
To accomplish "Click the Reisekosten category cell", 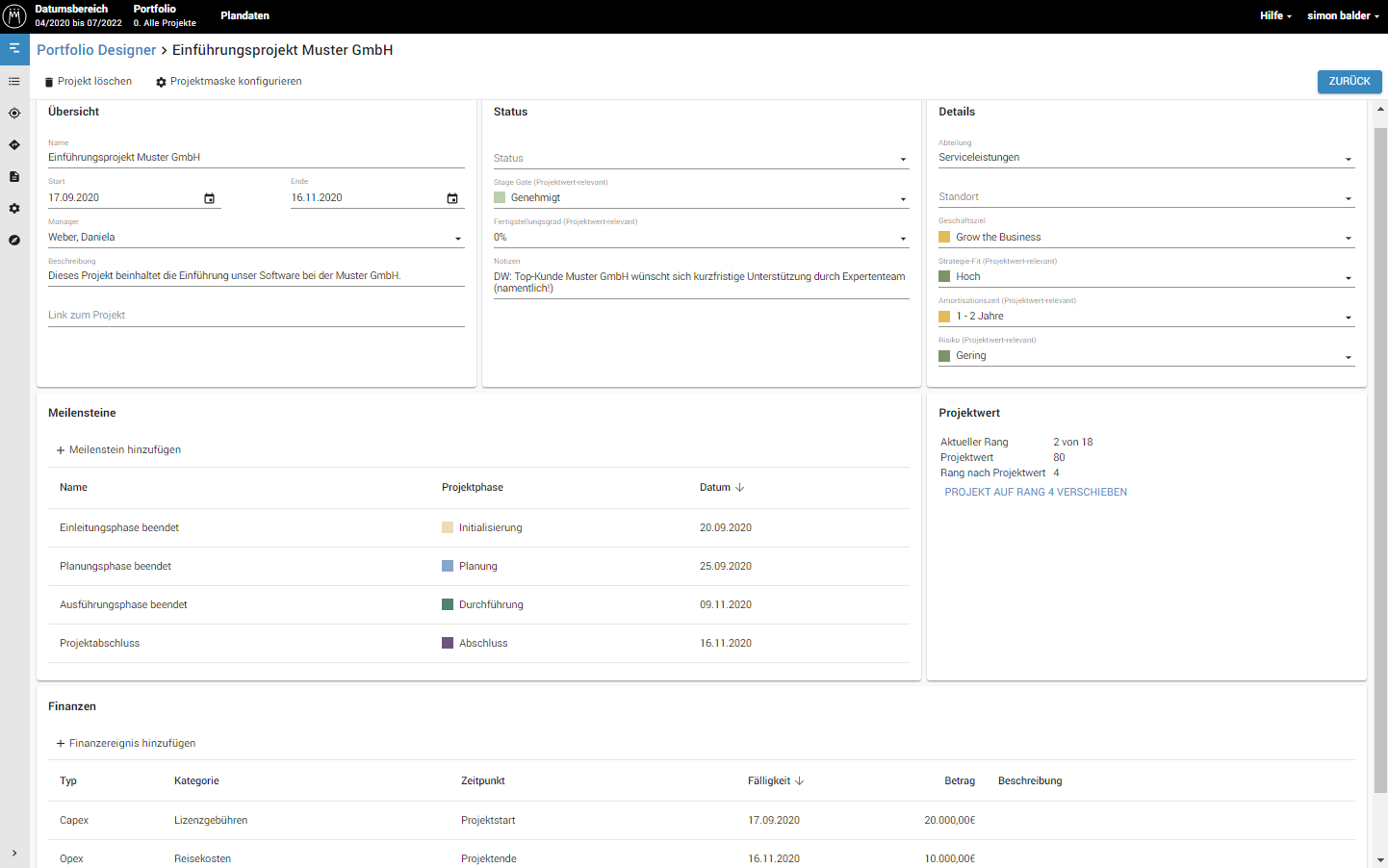I will (202, 859).
